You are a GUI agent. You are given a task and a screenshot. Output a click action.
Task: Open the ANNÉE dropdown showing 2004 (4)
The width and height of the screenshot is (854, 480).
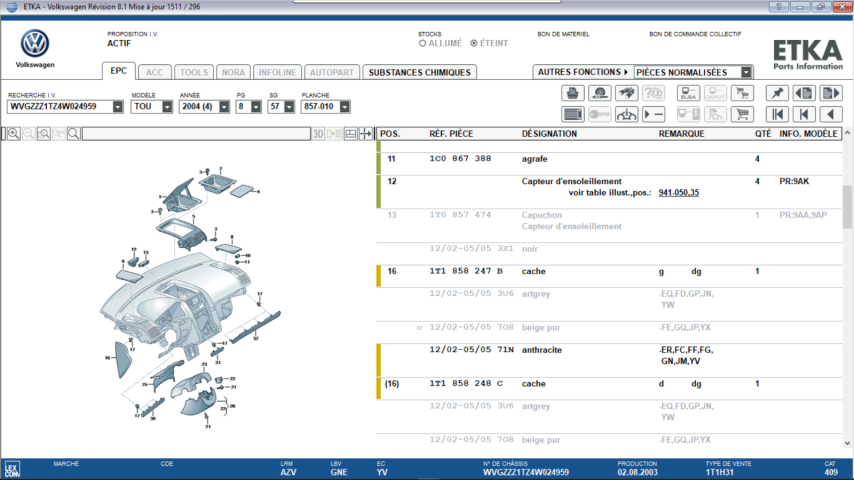[x=224, y=107]
